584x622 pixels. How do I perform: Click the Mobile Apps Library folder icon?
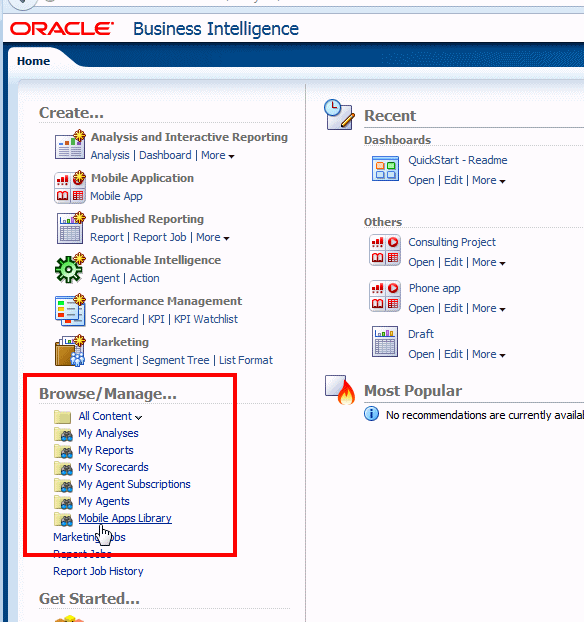(63, 519)
